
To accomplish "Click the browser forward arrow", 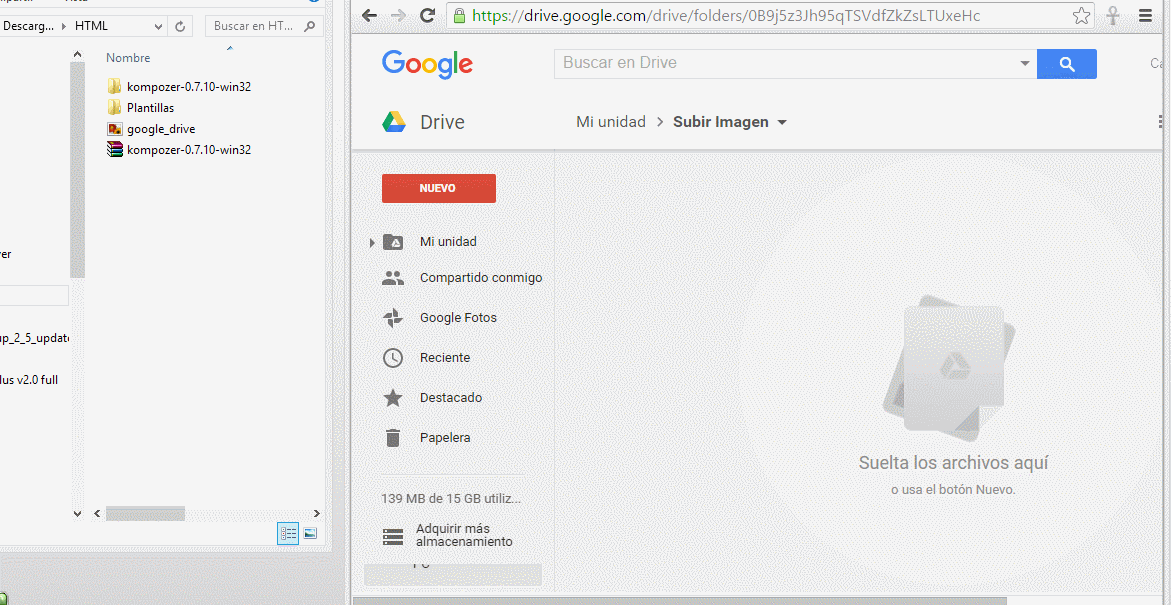I will pyautogui.click(x=398, y=16).
